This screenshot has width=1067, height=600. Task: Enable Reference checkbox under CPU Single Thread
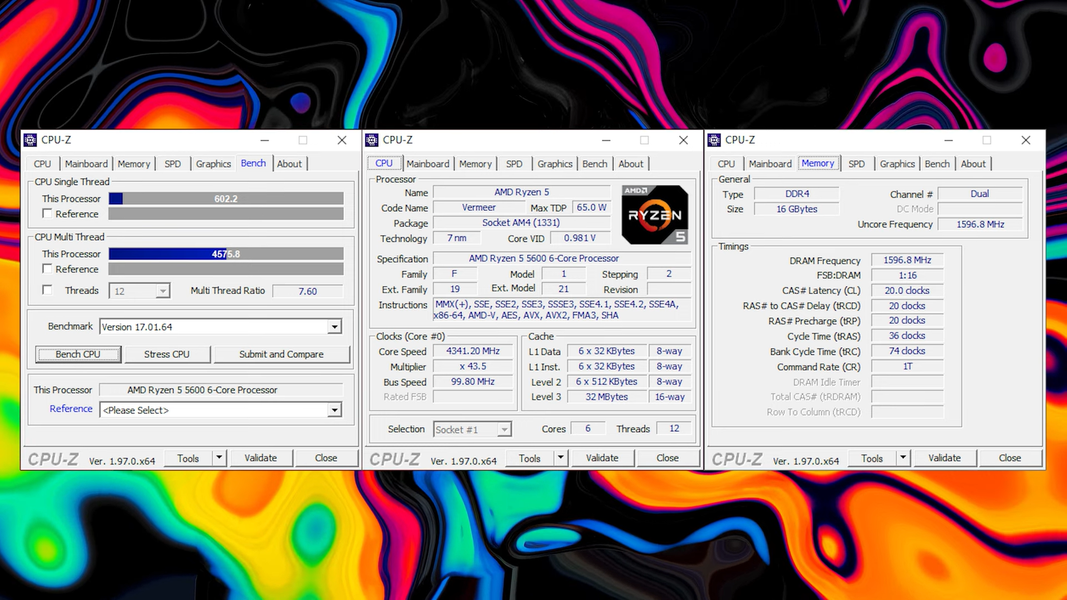[47, 214]
